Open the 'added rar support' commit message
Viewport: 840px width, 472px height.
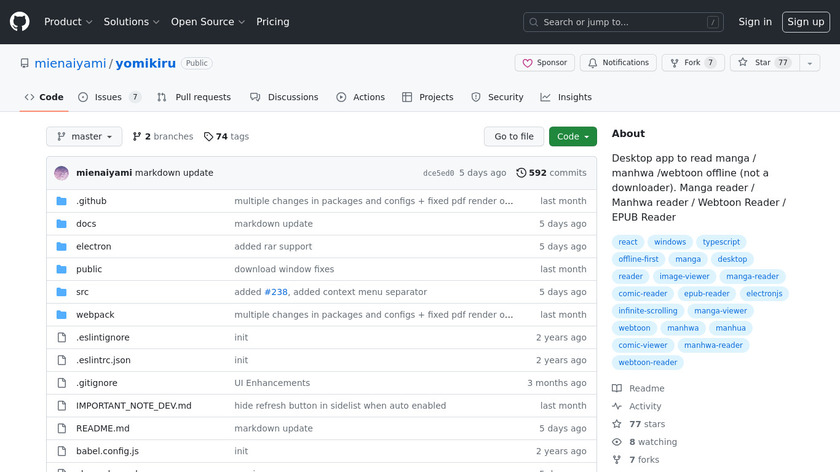pos(273,246)
